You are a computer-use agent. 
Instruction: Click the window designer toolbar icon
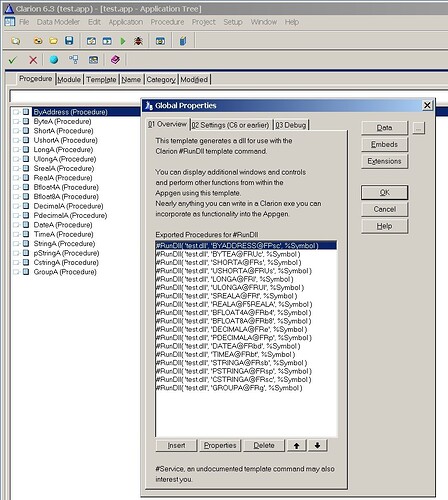(x=160, y=41)
